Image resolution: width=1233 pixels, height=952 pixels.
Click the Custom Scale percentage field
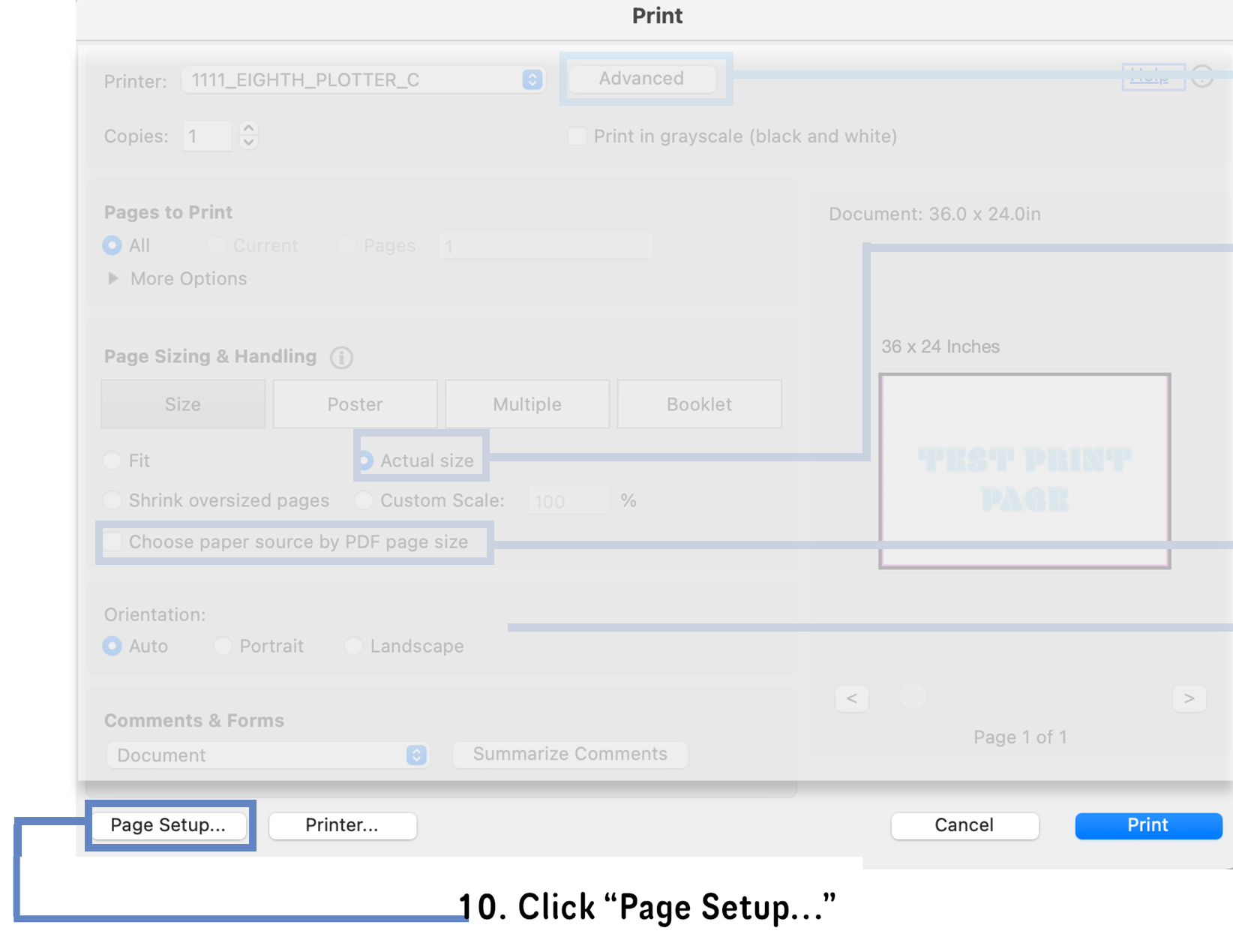[x=568, y=500]
